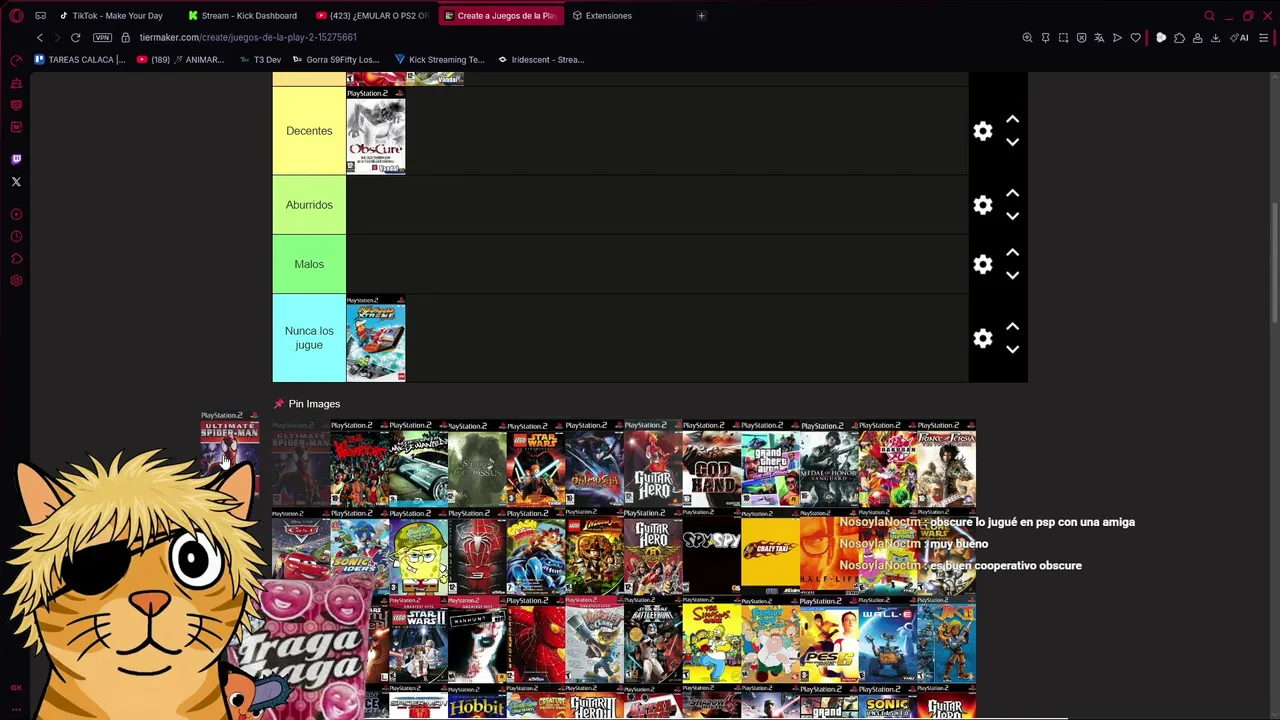Switch to Stream - Kick Dashboard tab

coord(244,16)
